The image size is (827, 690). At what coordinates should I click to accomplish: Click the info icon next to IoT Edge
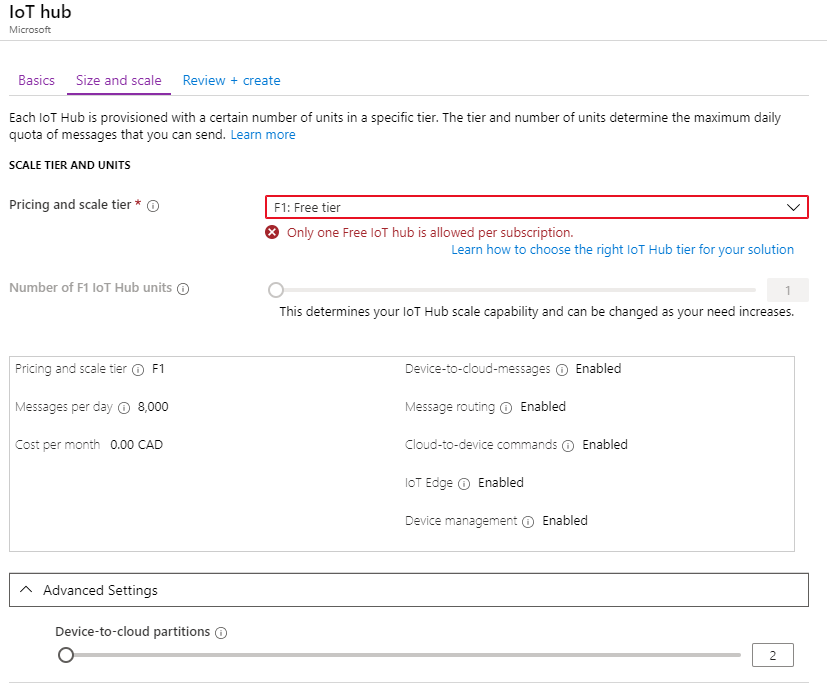click(x=464, y=484)
